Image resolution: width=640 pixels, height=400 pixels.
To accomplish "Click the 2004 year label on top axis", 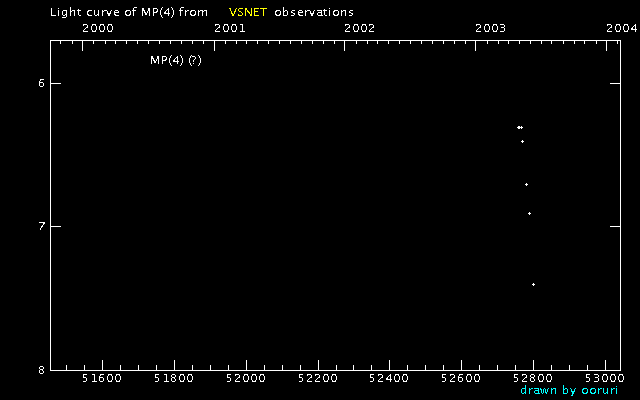I will click(x=622, y=28).
